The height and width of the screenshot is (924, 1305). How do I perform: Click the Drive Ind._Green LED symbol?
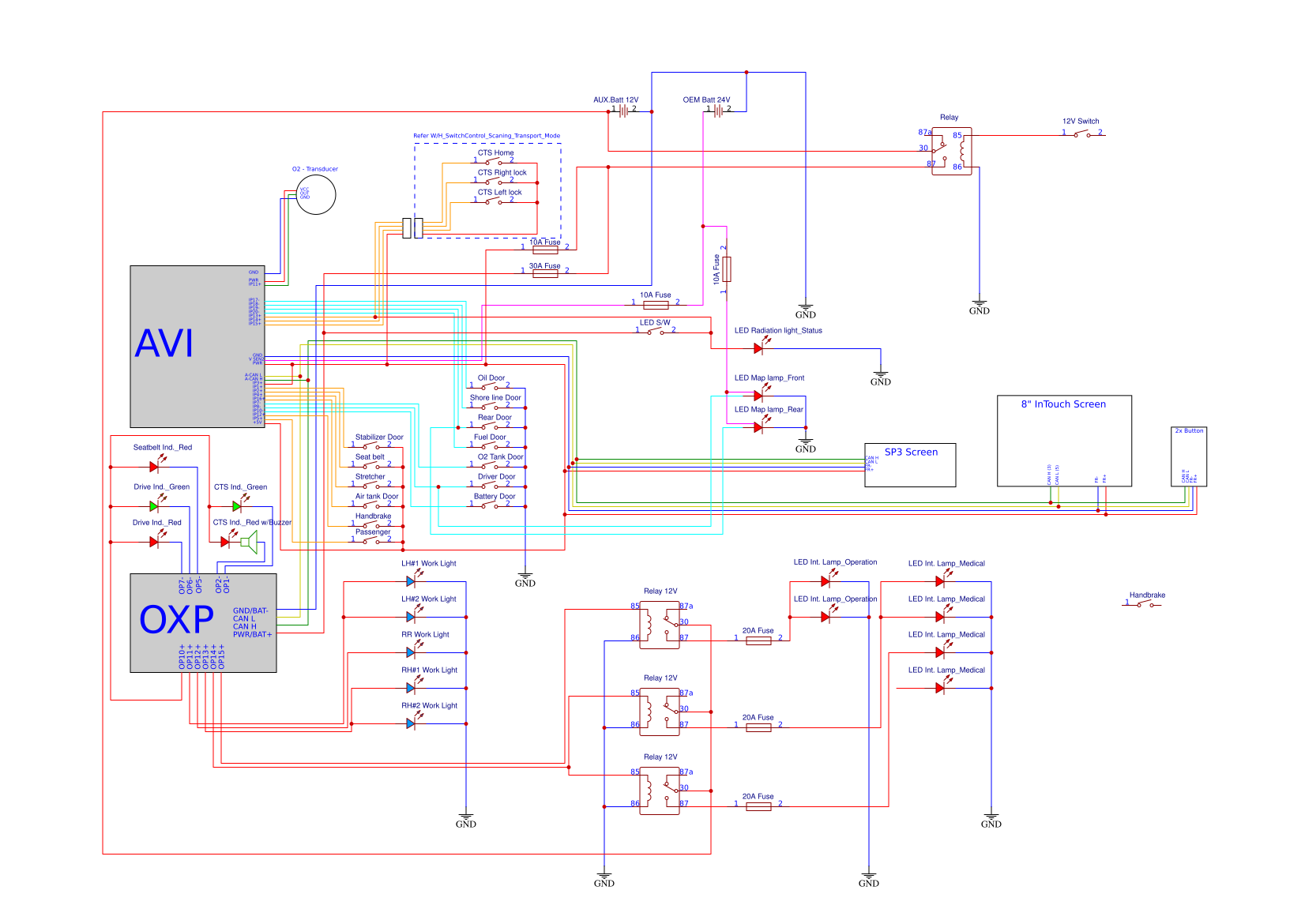(x=152, y=505)
